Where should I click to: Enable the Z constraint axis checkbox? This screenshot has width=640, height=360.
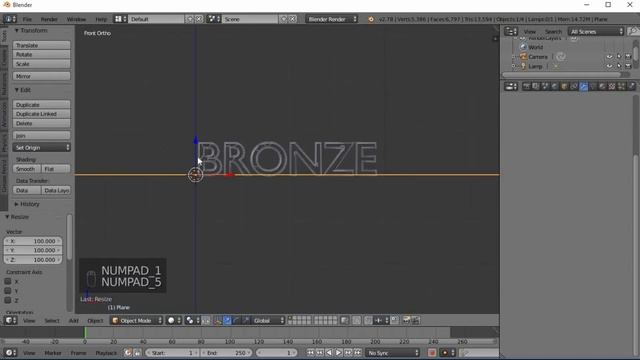(x=8, y=300)
